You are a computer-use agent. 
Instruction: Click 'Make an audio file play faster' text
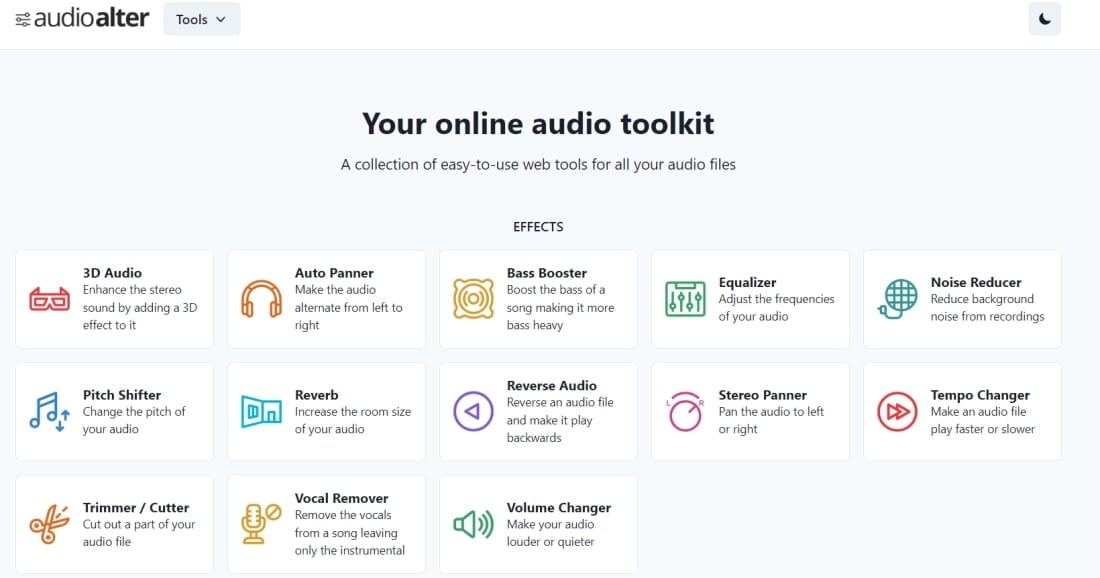(983, 420)
